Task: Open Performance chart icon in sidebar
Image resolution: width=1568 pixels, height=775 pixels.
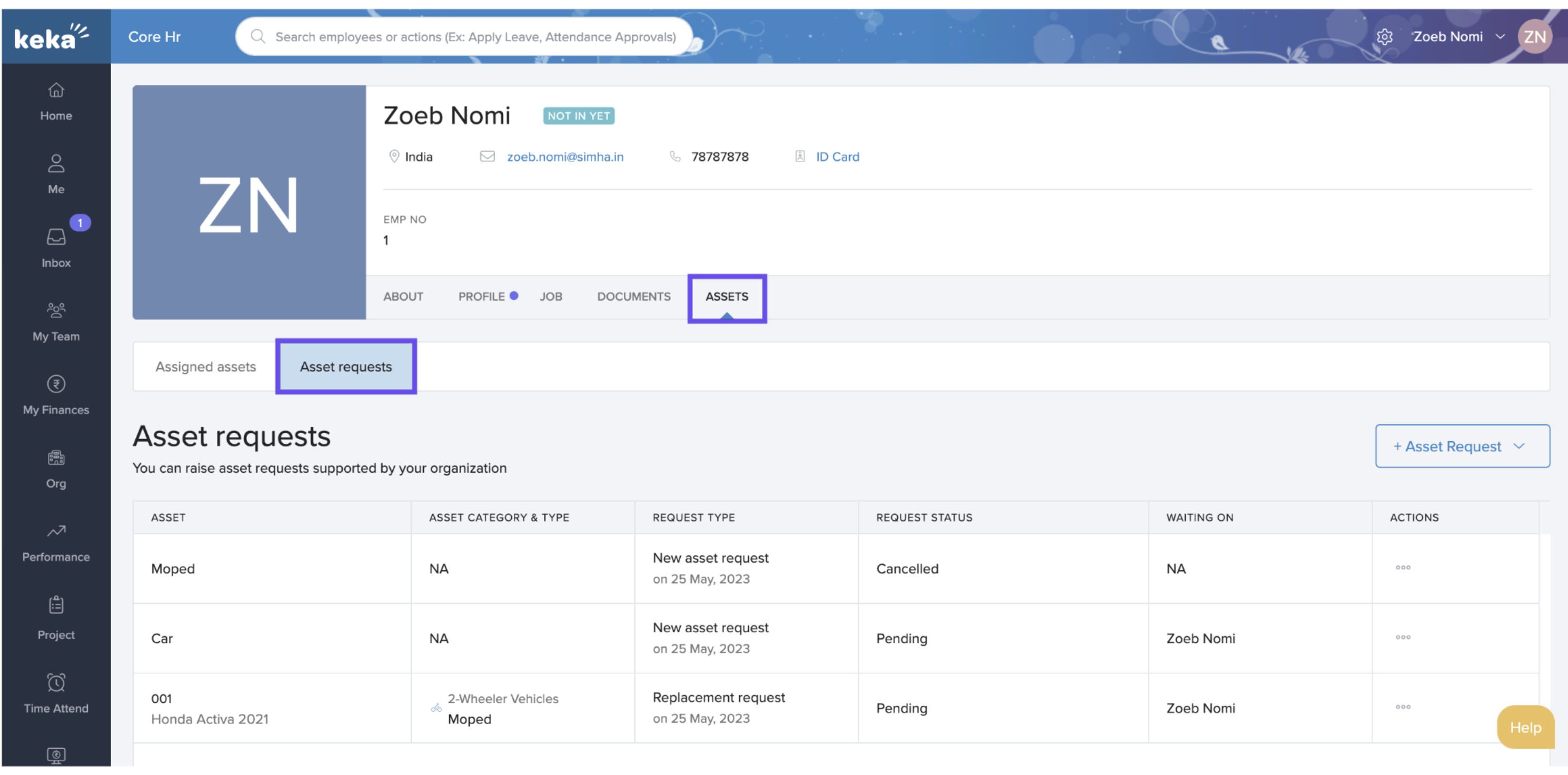Action: click(56, 542)
